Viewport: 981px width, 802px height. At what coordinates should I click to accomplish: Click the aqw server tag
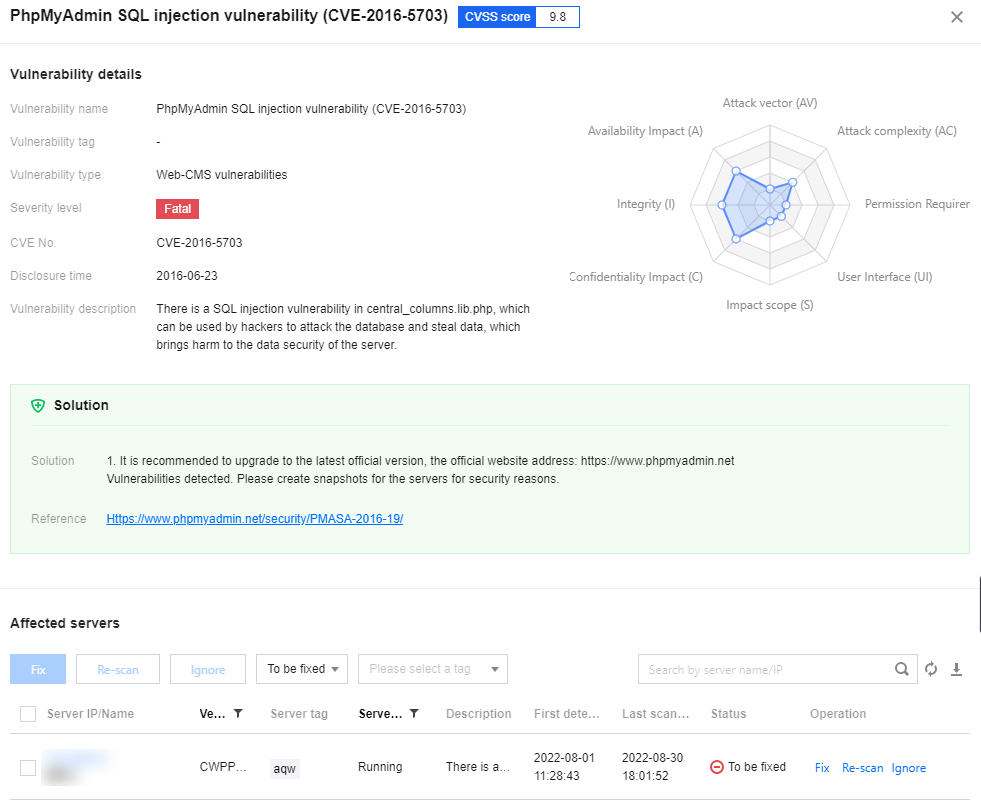pyautogui.click(x=285, y=768)
